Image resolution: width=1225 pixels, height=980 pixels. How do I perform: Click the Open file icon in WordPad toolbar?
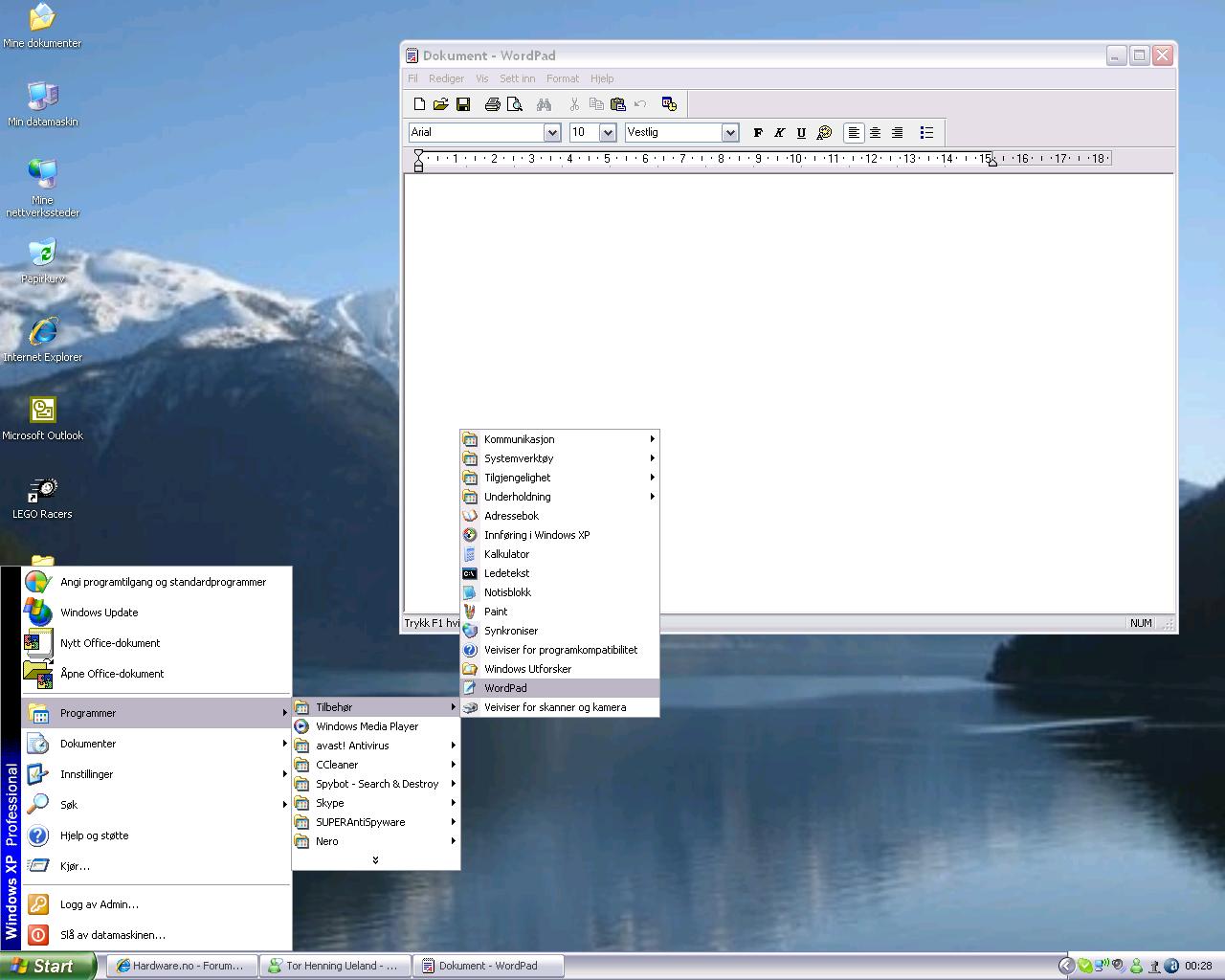point(440,104)
